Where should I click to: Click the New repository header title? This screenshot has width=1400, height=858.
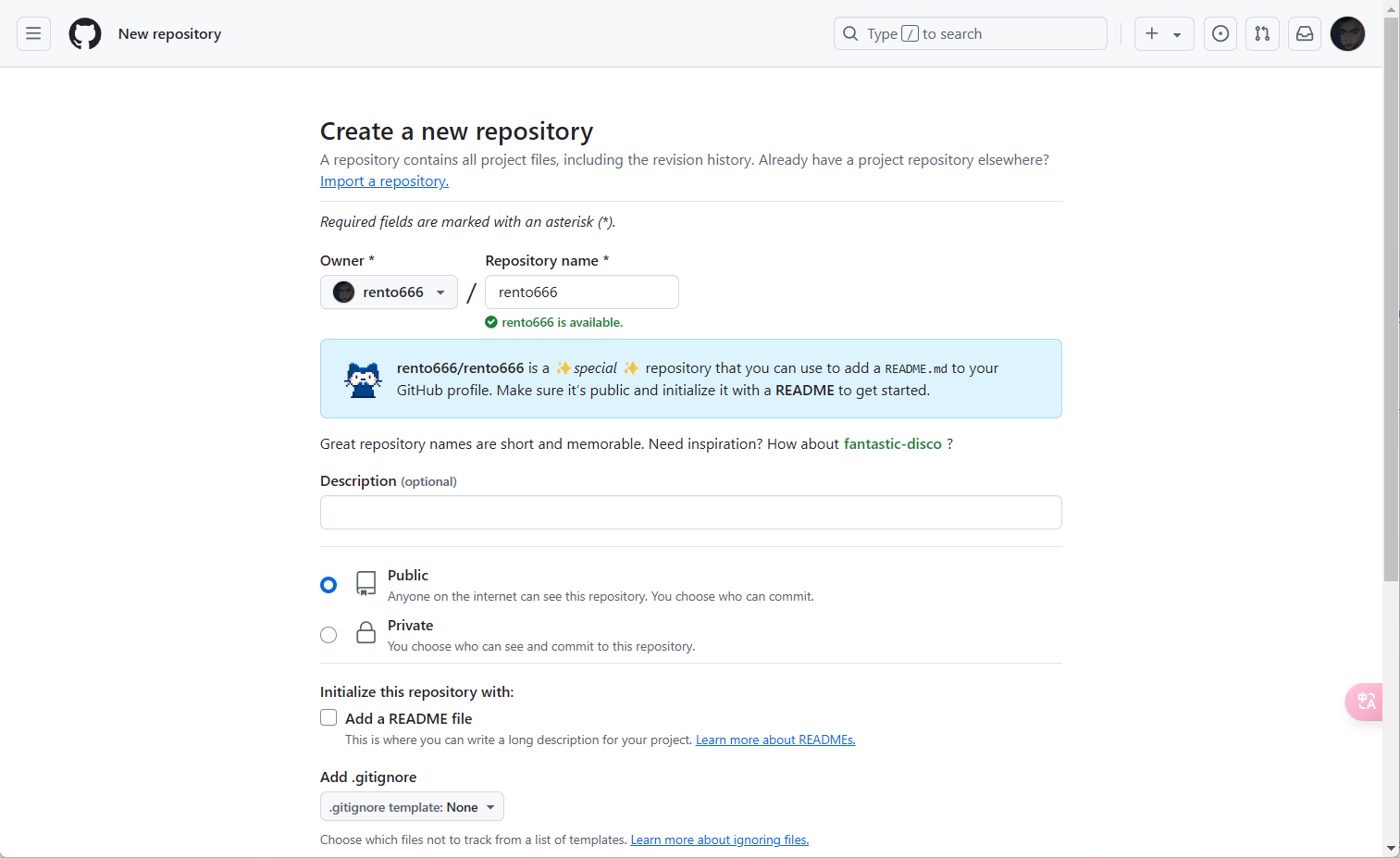169,34
